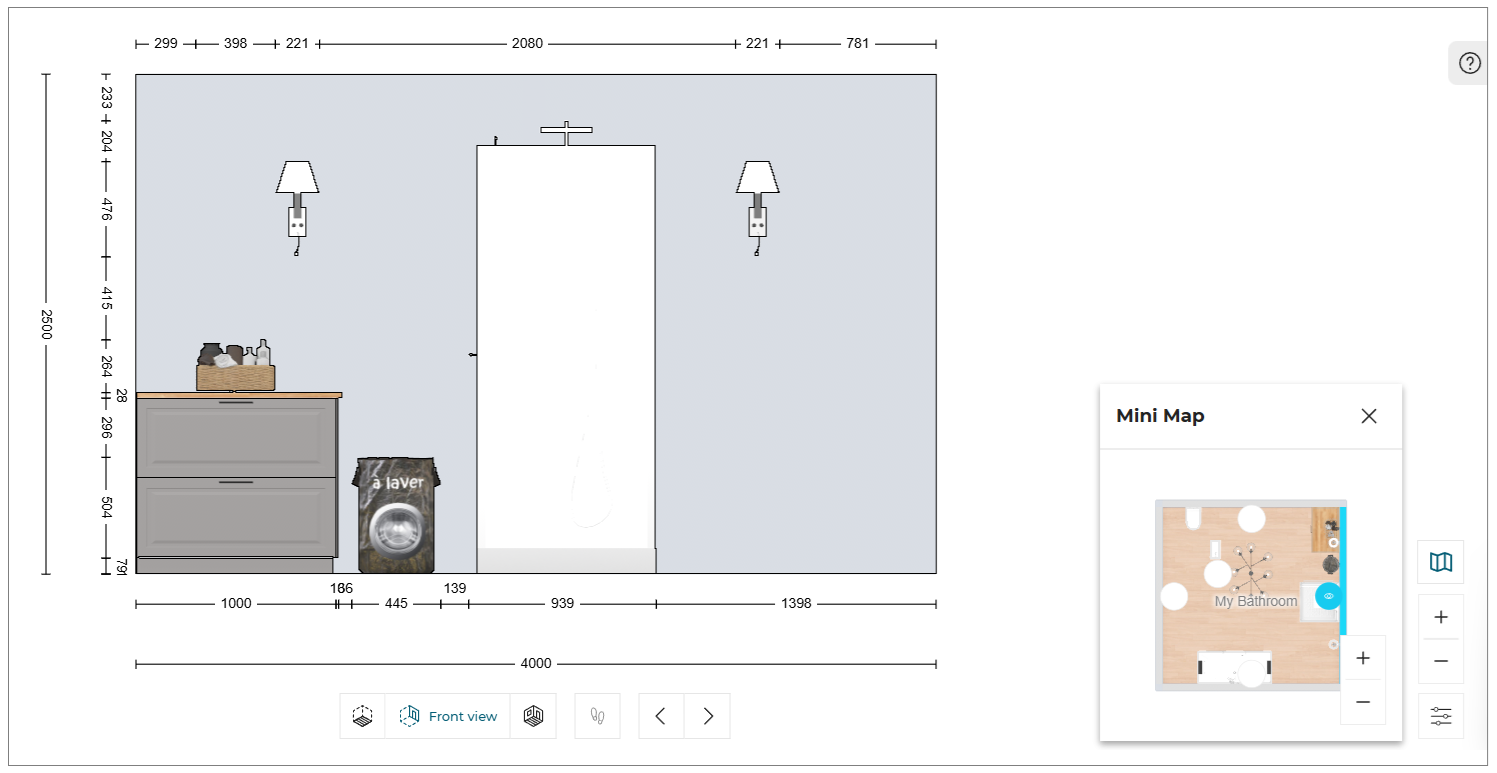
Task: Select the ceiling light fixture in Mini Map
Action: tap(1250, 572)
